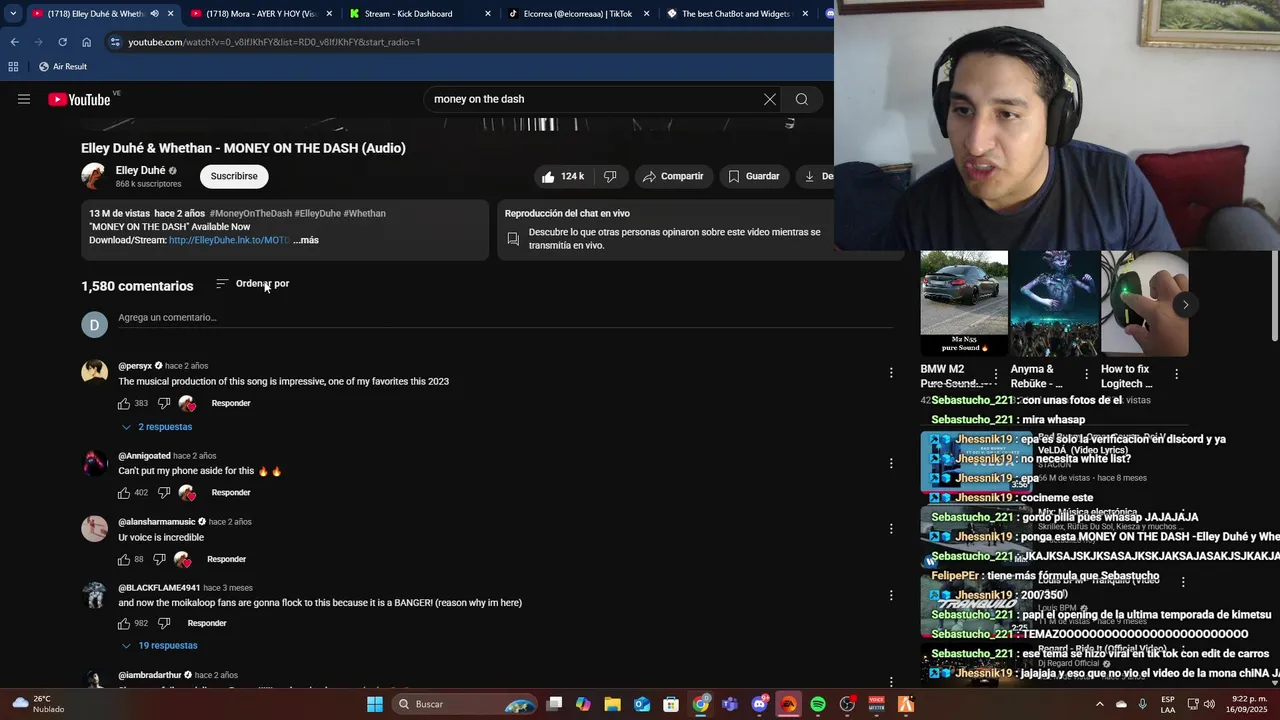Open options menu for @persyx comment

coord(891,373)
